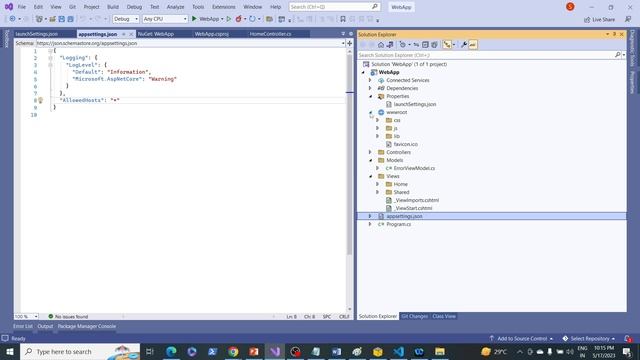640x360 pixels.
Task: Switch to WebApp.csproj editor tab
Action: point(211,34)
